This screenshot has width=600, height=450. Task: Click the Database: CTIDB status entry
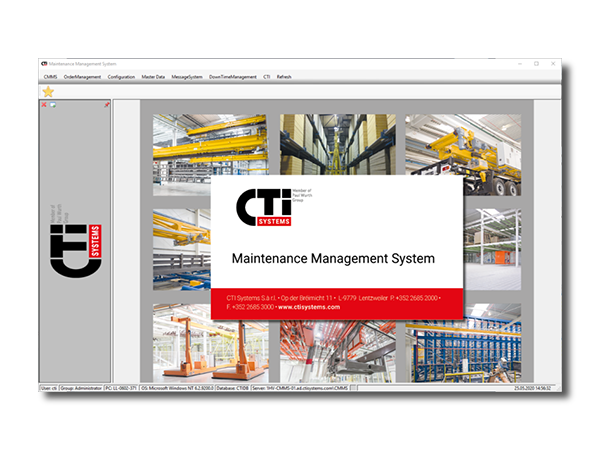click(233, 388)
